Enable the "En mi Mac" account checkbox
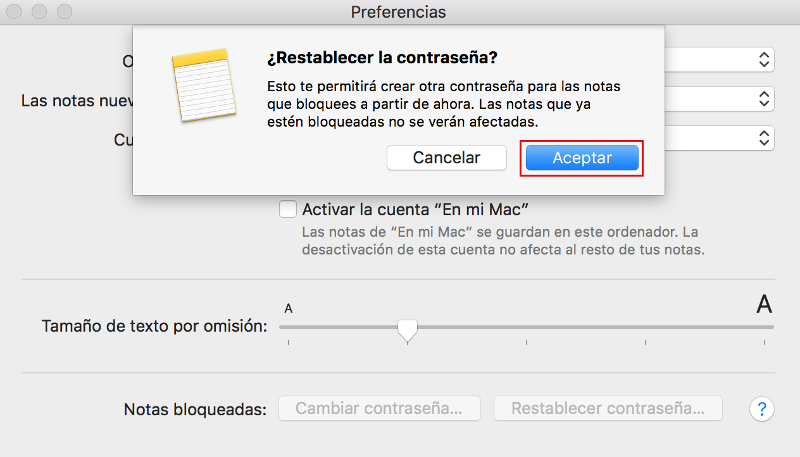The width and height of the screenshot is (800, 457). tap(288, 210)
